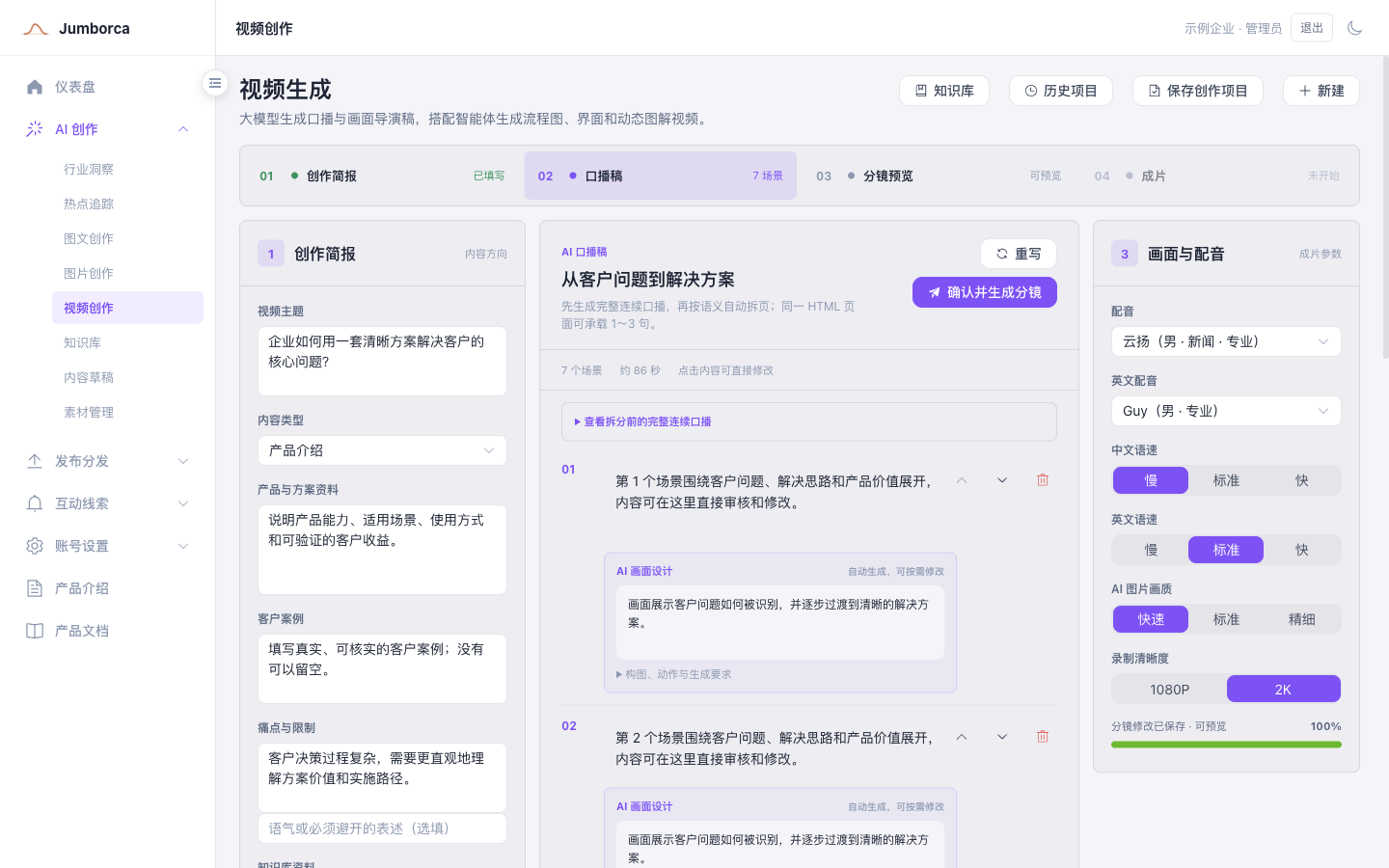Click the 重写 rewrite button

(x=1019, y=254)
